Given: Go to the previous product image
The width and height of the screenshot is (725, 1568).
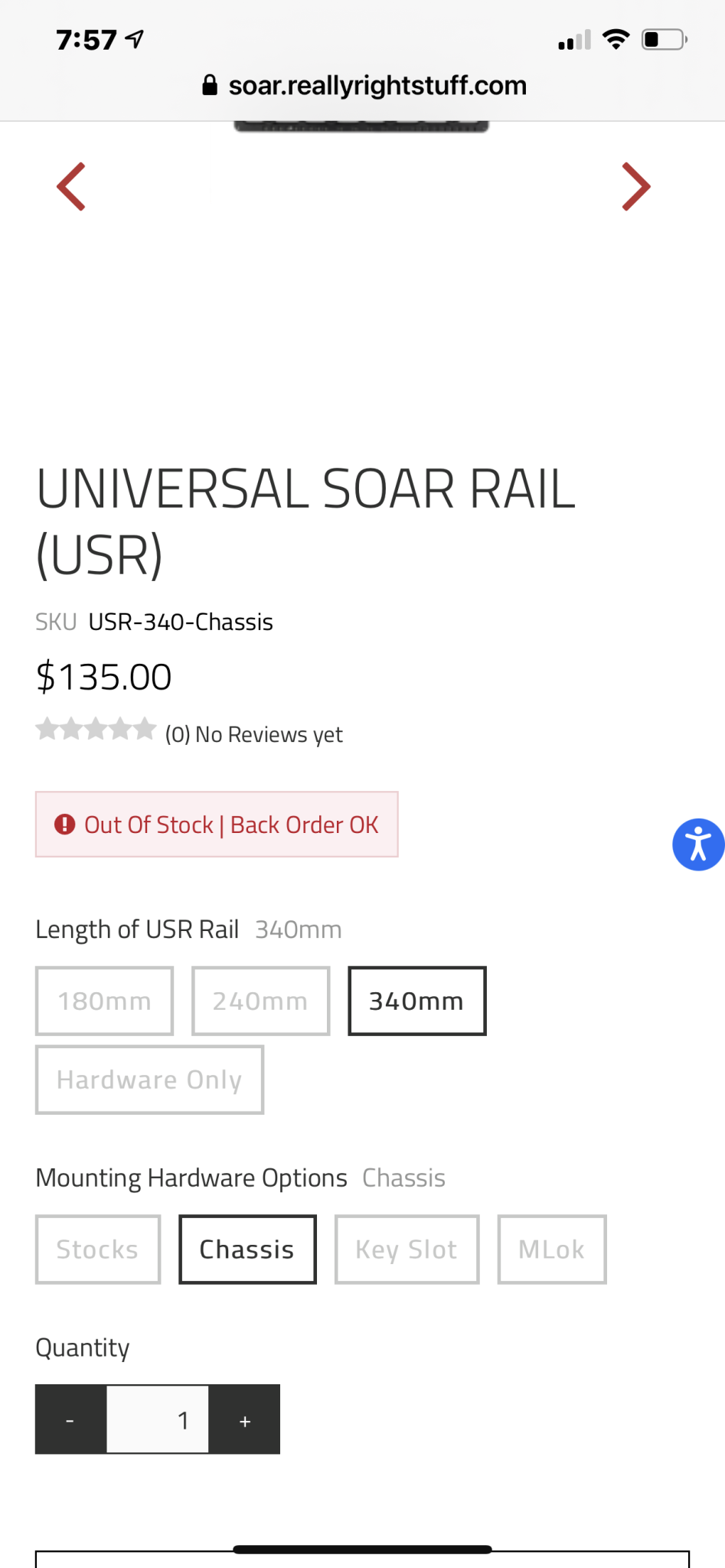Looking at the screenshot, I should pos(71,187).
